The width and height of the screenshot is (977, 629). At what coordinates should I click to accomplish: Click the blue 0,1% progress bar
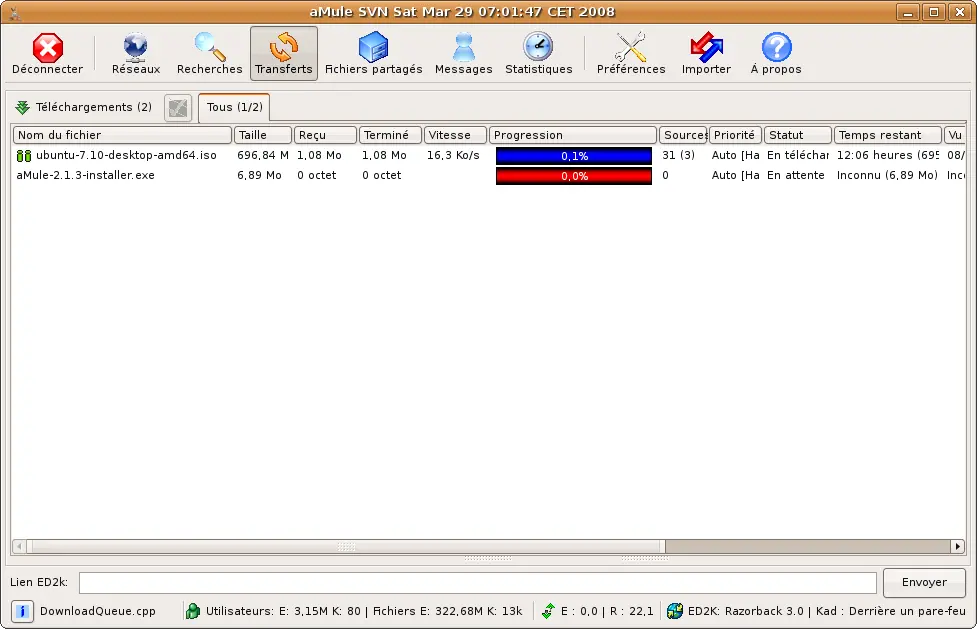coord(574,156)
